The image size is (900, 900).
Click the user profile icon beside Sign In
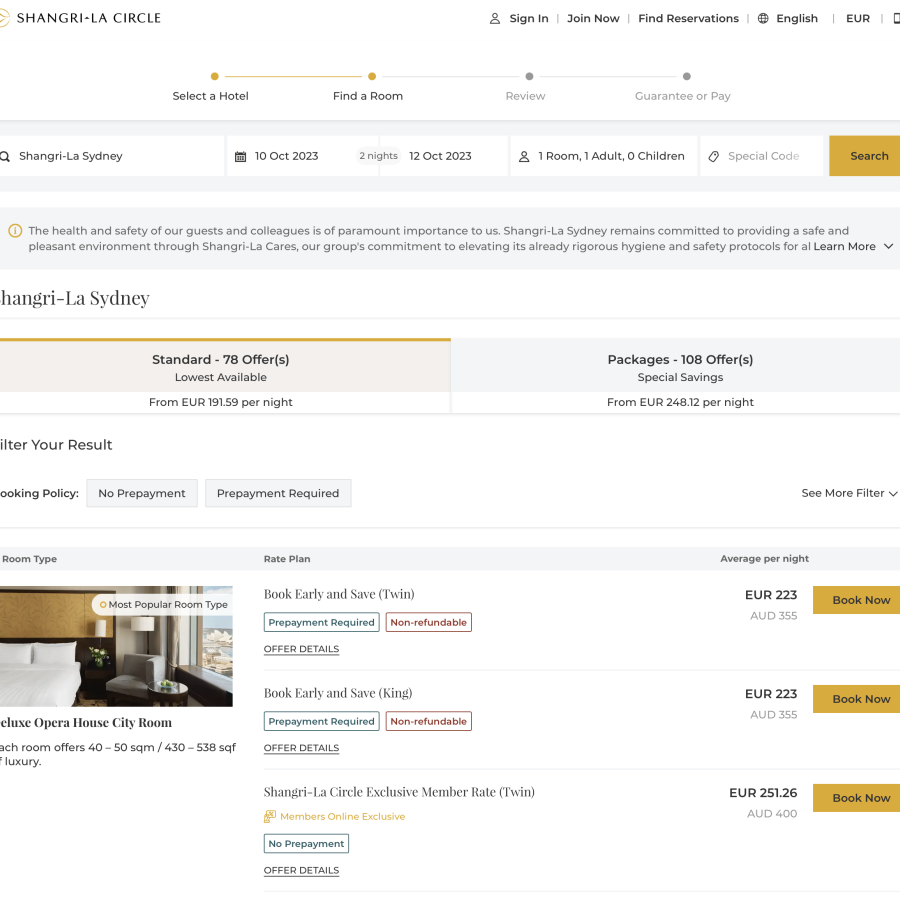[x=495, y=18]
